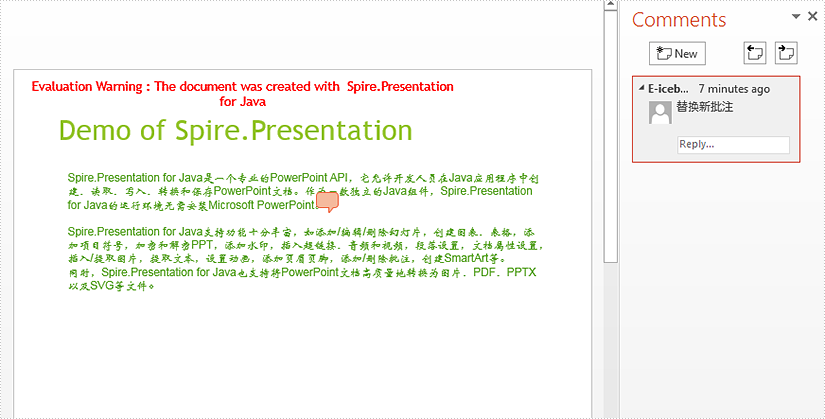825x419 pixels.
Task: Go to the previous comment
Action: click(754, 54)
